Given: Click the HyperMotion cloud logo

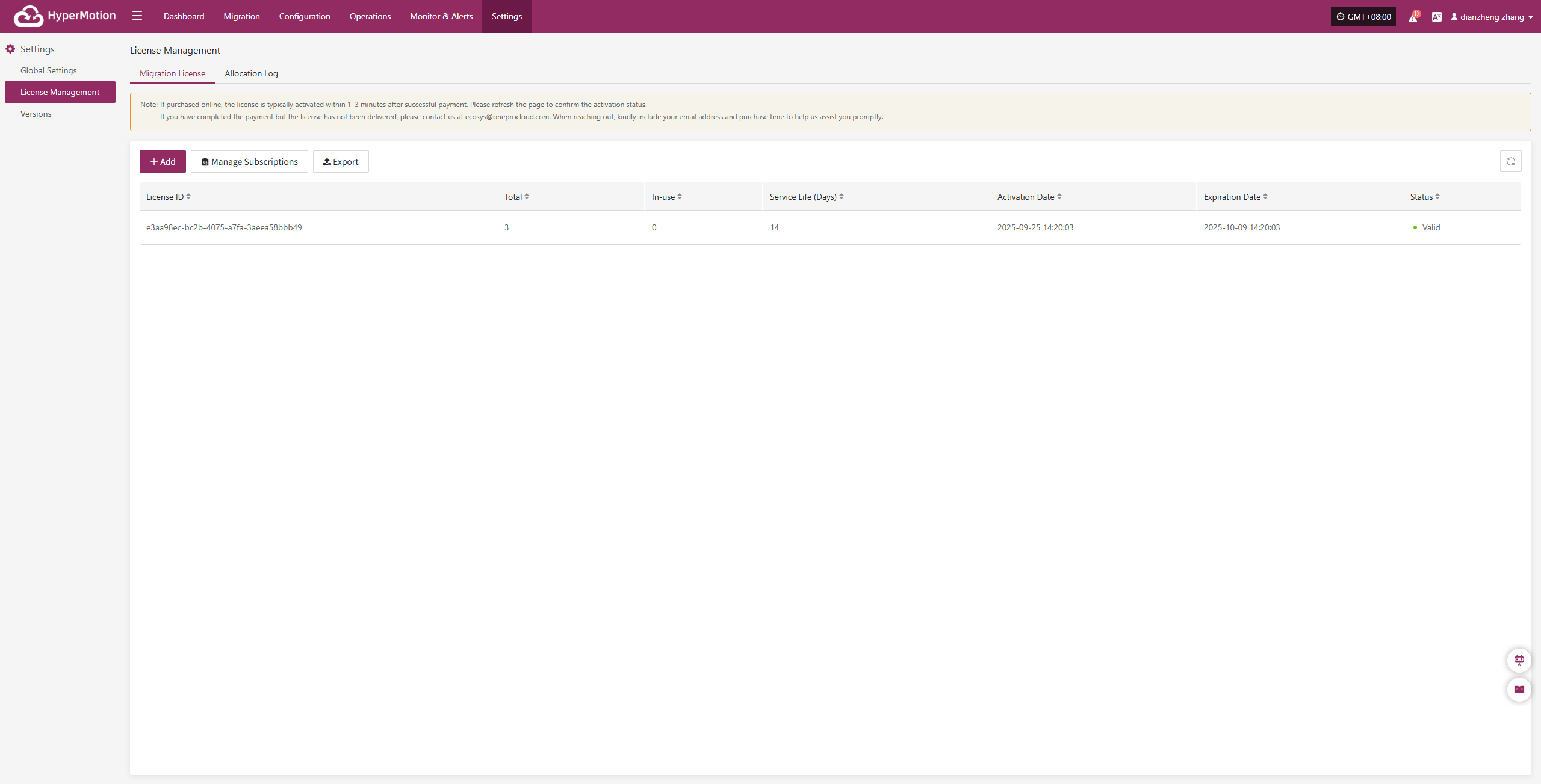Looking at the screenshot, I should [x=28, y=16].
